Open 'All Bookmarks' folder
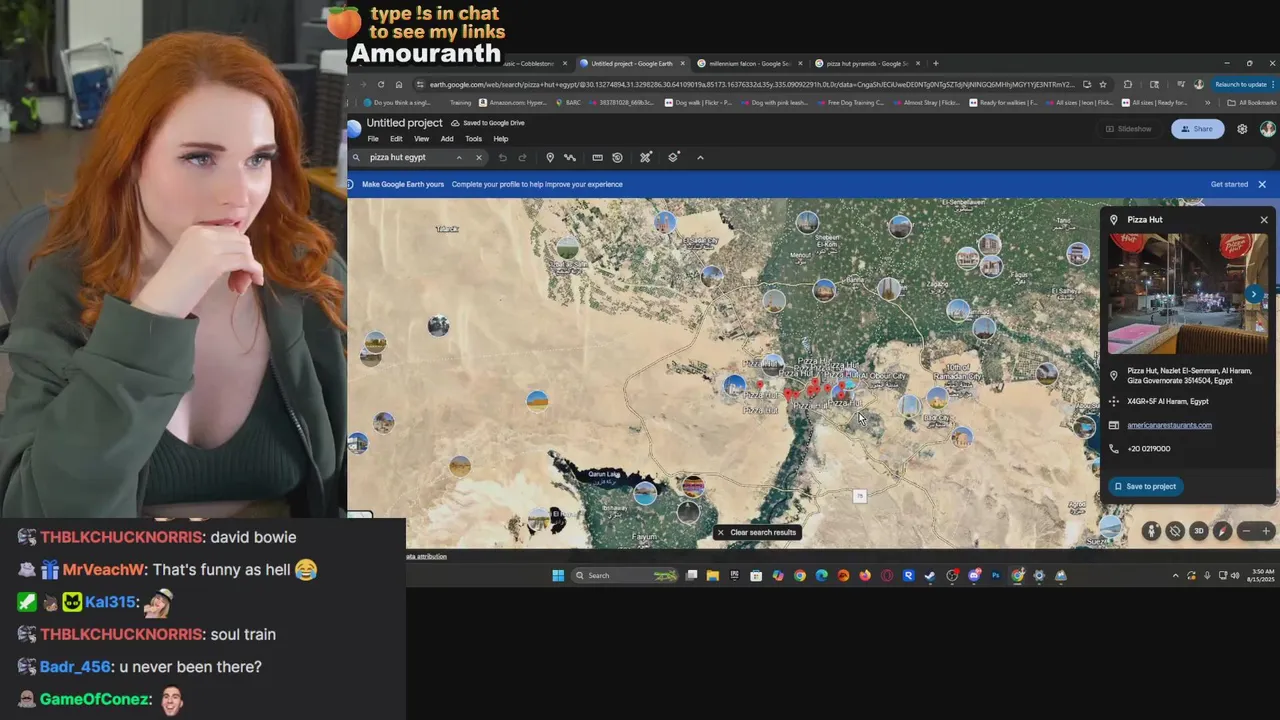 [x=1251, y=102]
